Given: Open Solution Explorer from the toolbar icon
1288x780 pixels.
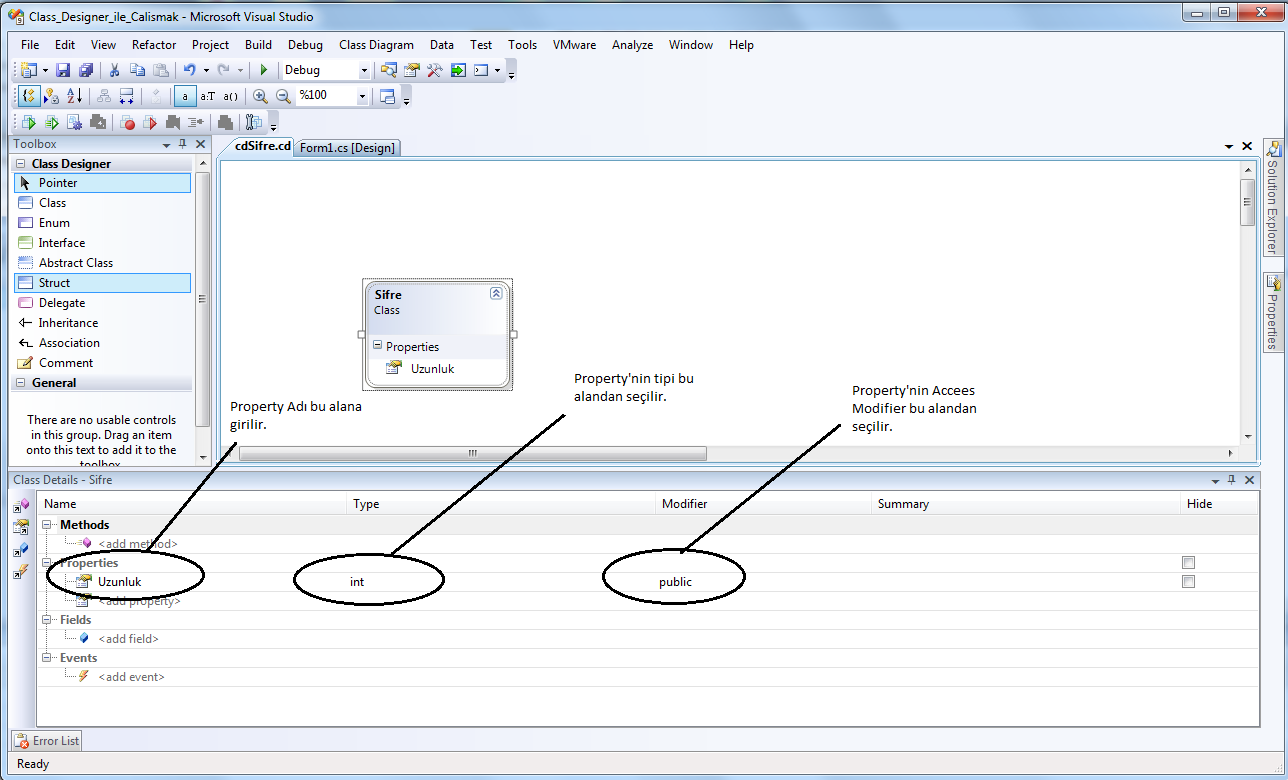Looking at the screenshot, I should pyautogui.click(x=389, y=70).
